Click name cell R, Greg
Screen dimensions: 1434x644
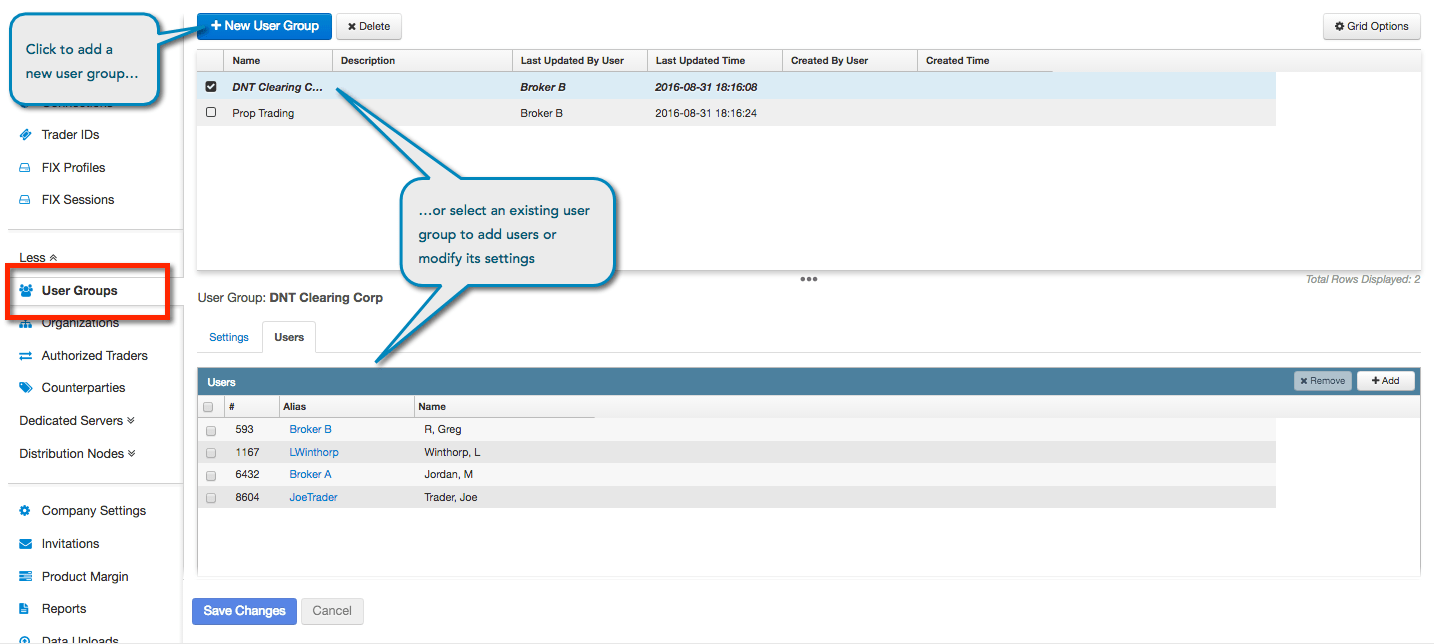click(442, 430)
